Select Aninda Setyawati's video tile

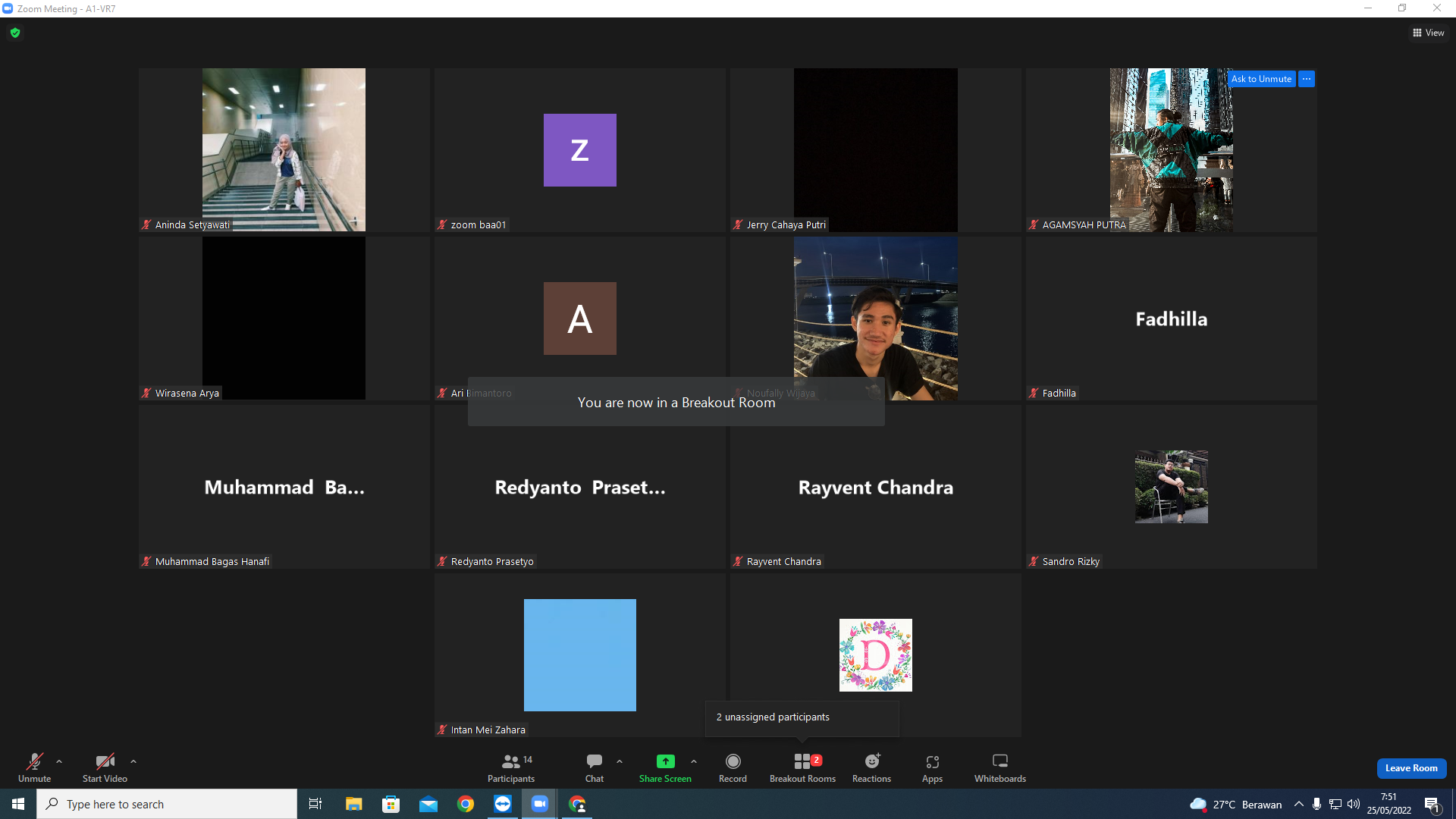284,149
